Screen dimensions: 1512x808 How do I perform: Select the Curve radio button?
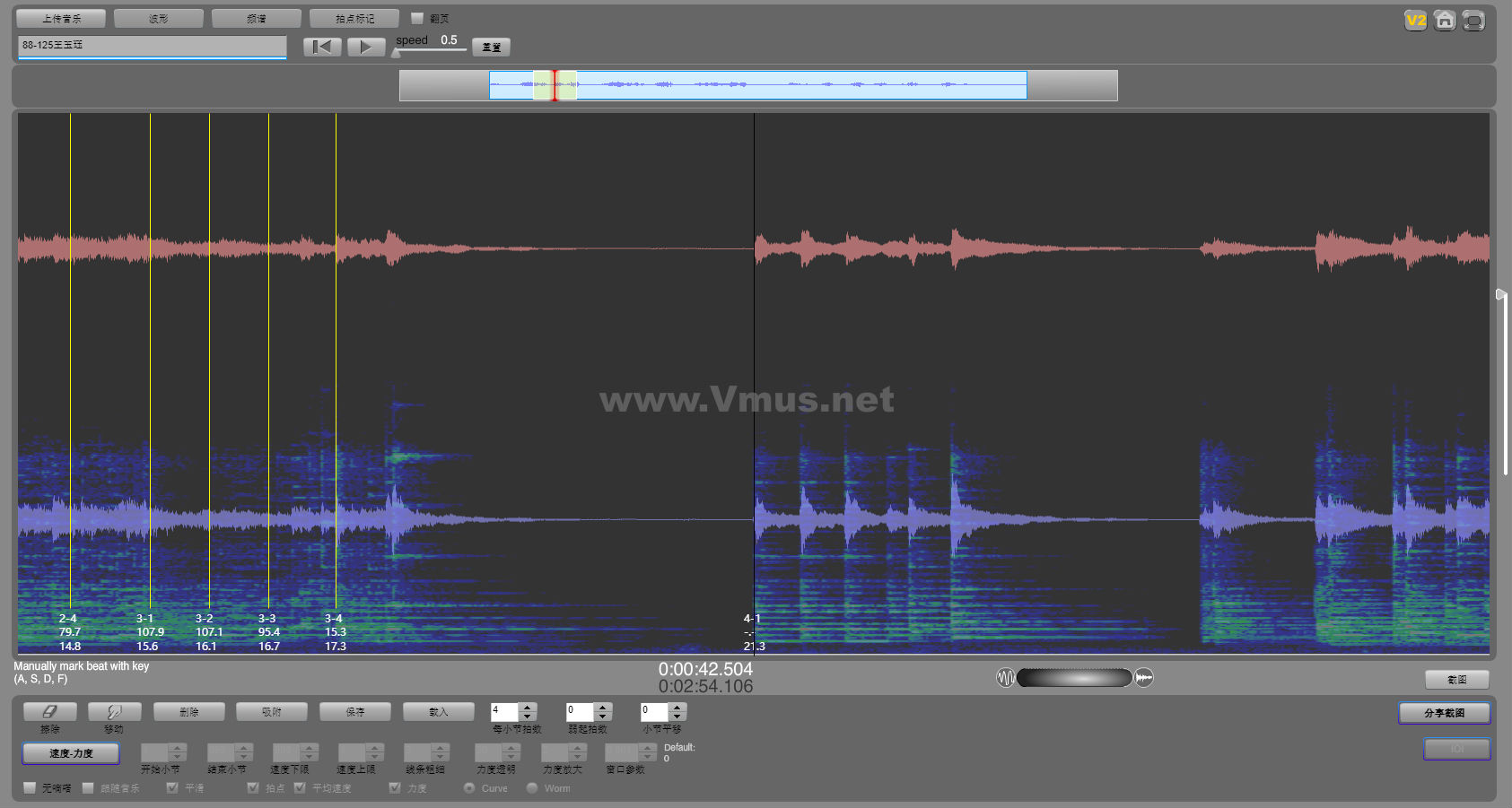[469, 787]
